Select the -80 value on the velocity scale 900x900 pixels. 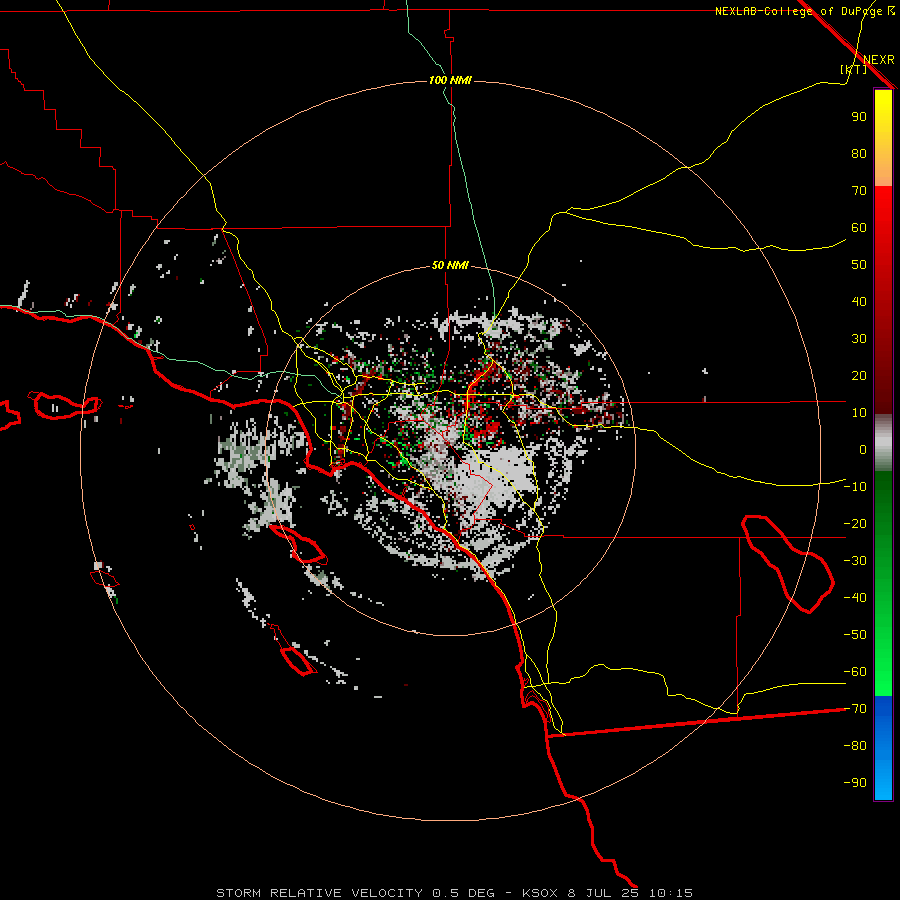[855, 746]
